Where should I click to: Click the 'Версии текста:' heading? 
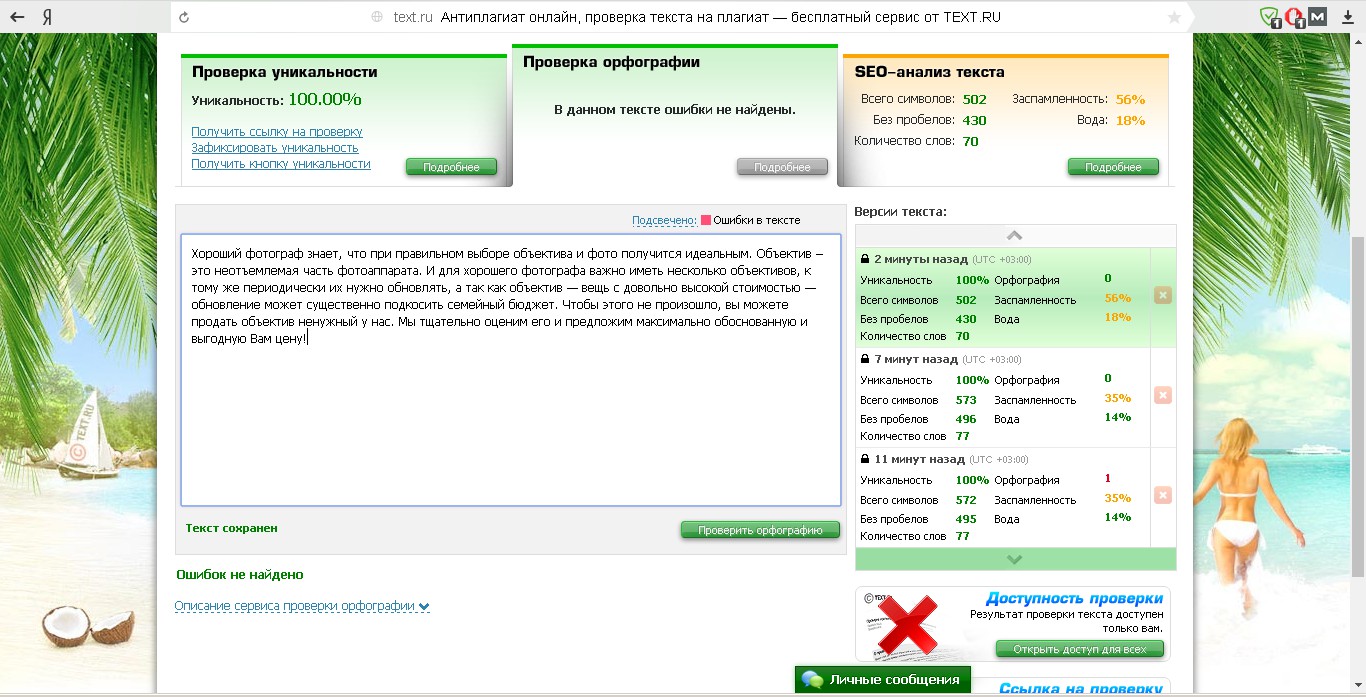click(900, 212)
